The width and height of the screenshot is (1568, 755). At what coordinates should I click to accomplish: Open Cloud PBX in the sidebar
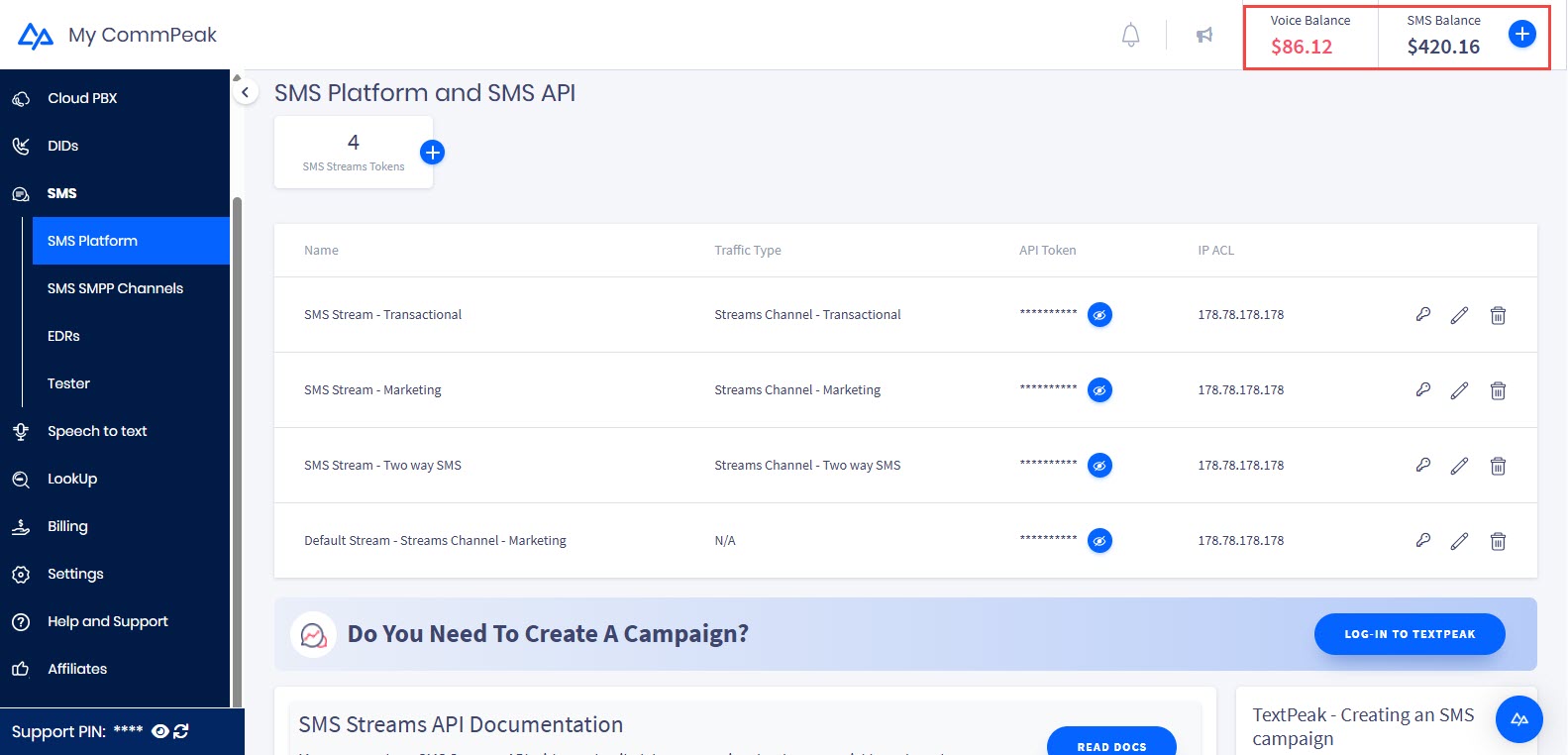pyautogui.click(x=82, y=98)
